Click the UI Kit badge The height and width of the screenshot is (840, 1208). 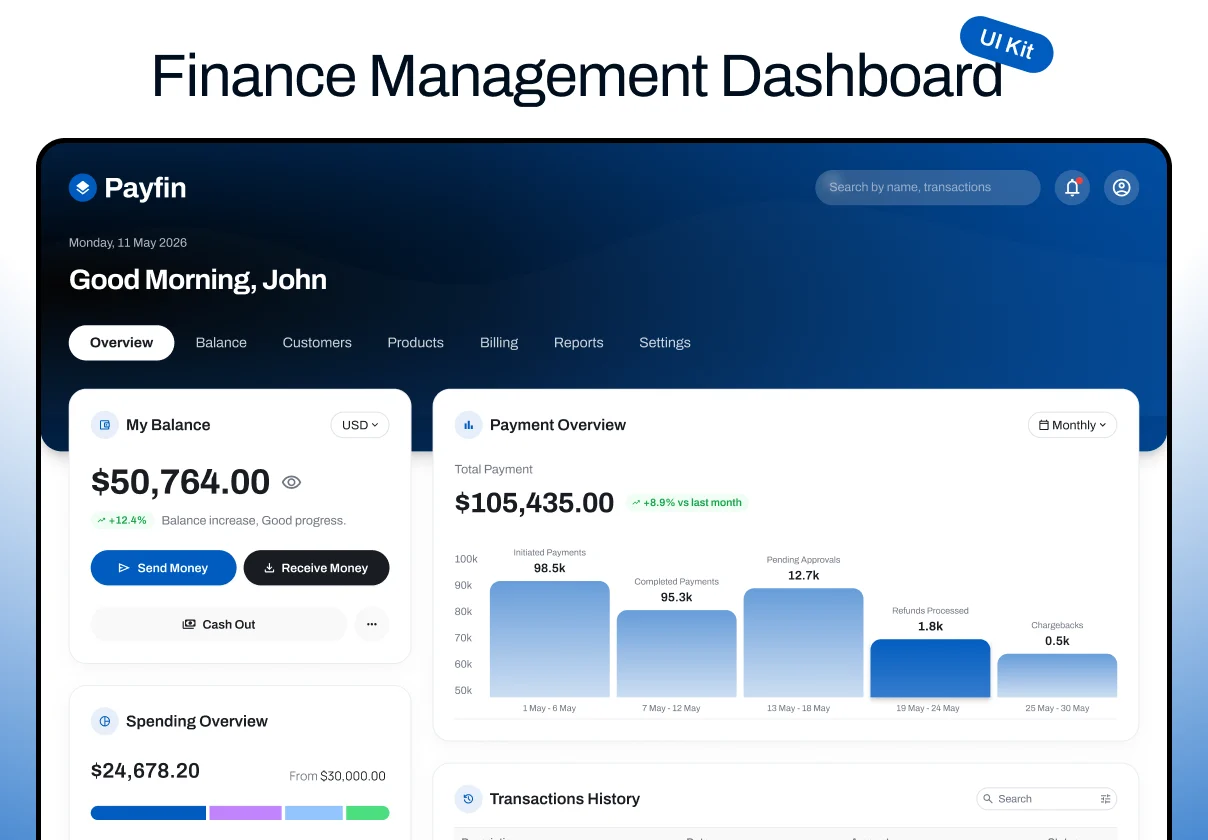coord(1006,44)
